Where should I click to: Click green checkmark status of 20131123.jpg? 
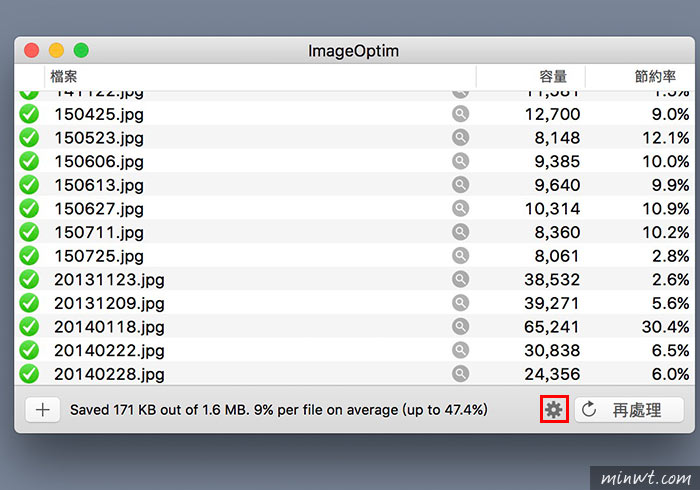(29, 279)
